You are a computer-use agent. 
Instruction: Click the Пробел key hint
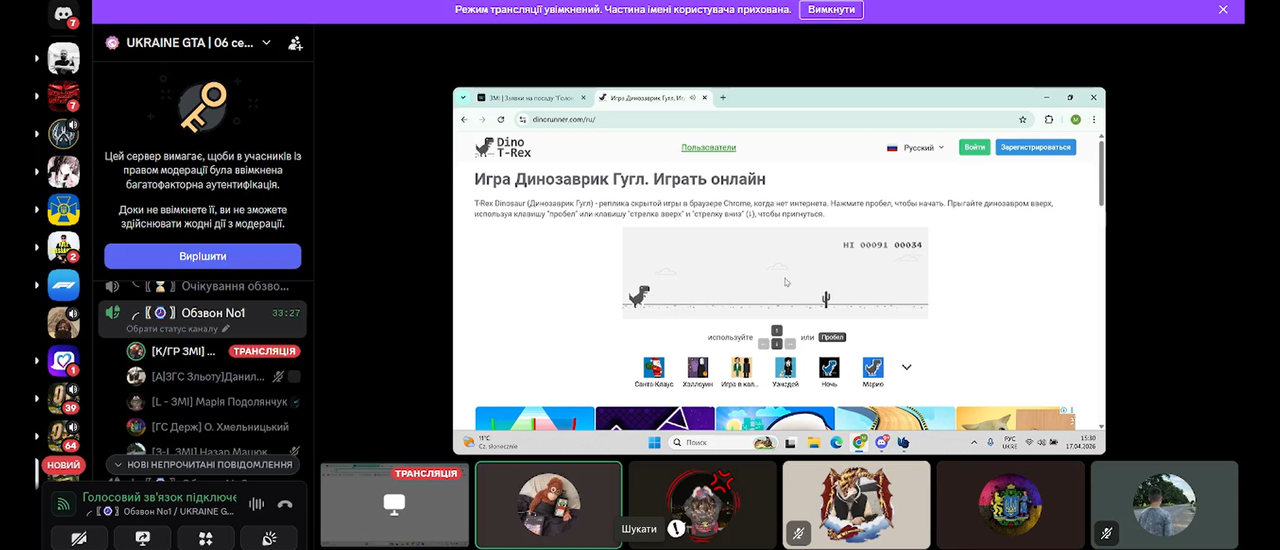(x=832, y=337)
